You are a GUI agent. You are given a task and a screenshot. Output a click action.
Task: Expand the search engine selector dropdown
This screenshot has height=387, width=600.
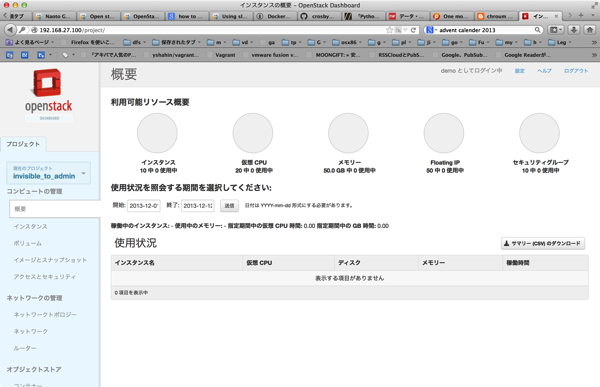(431, 30)
